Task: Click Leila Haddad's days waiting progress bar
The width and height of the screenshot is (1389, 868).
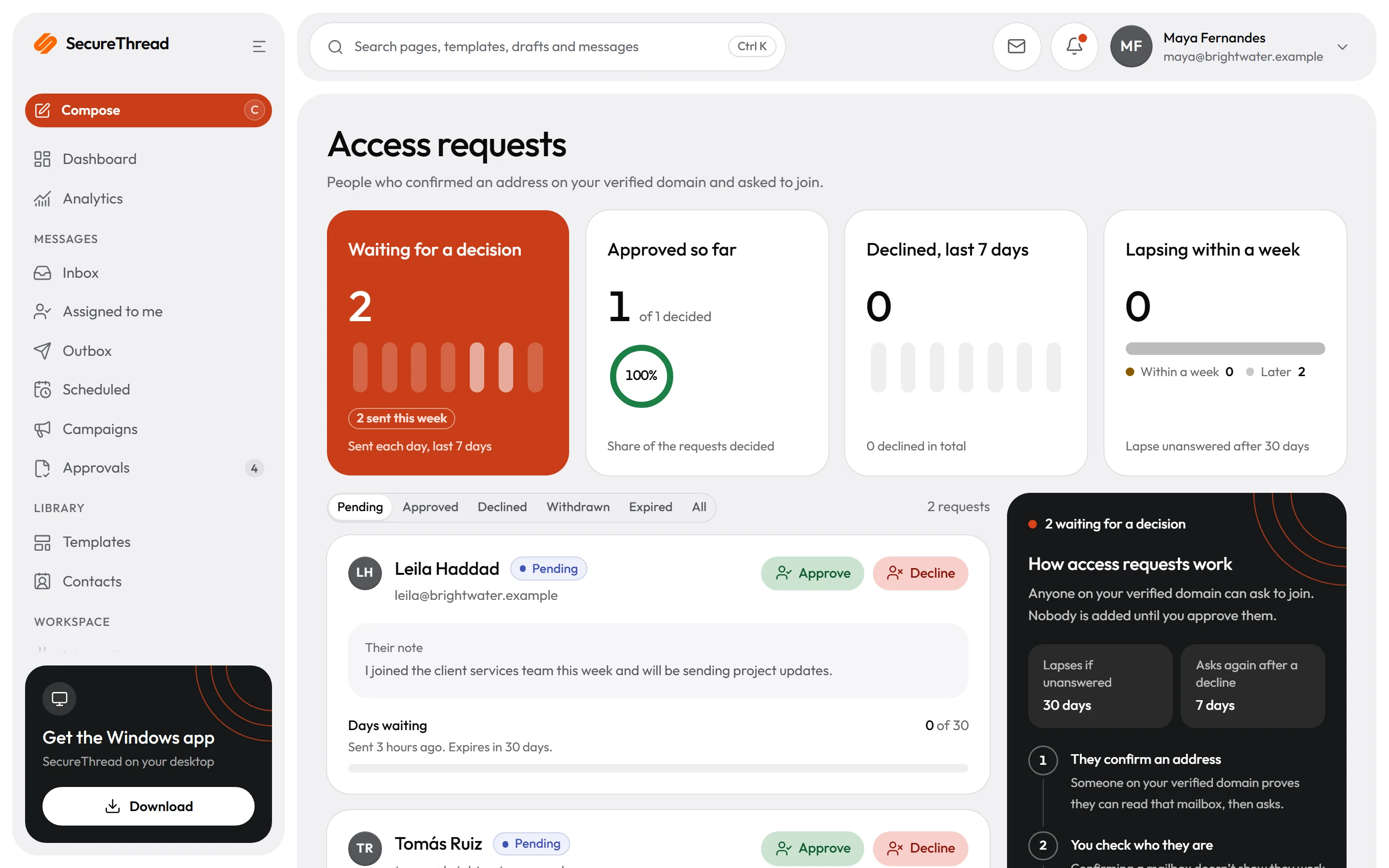Action: pos(658,768)
